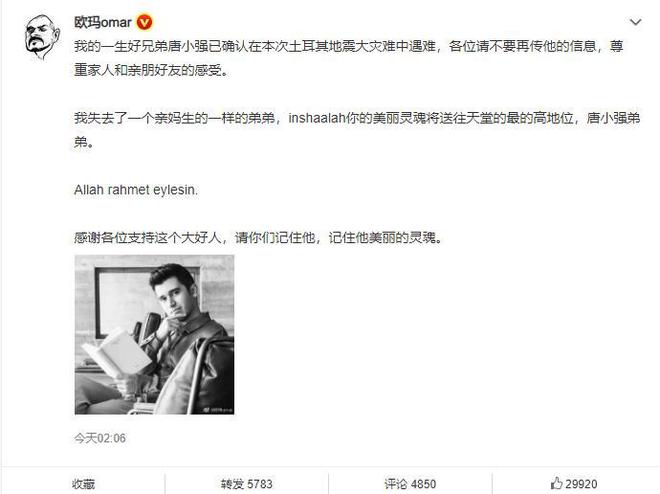Click the 今天02:06 timestamp

click(x=100, y=438)
